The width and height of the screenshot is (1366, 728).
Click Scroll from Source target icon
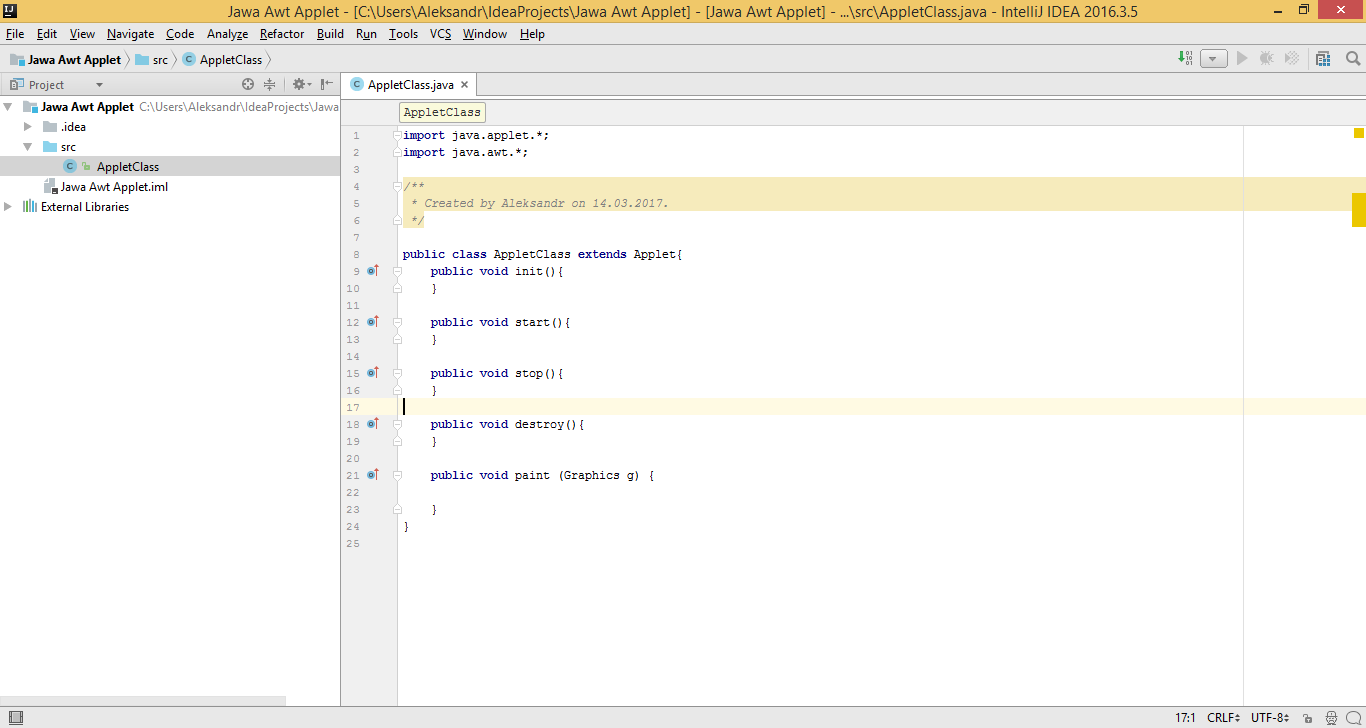coord(248,85)
